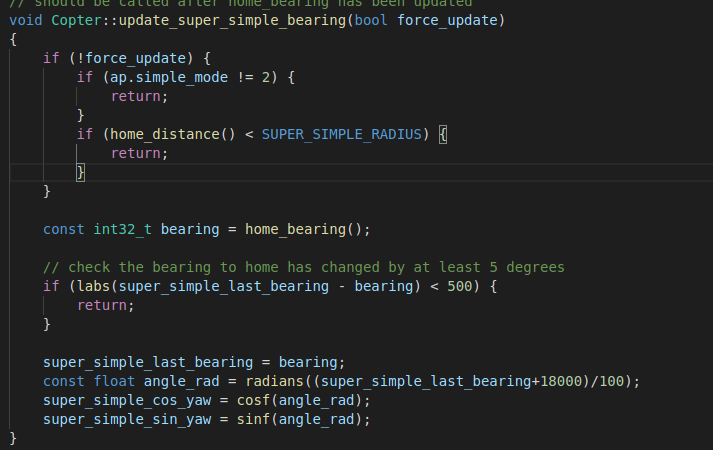Click the float keyword on angle_rad line
Image resolution: width=713 pixels, height=450 pixels.
114,381
